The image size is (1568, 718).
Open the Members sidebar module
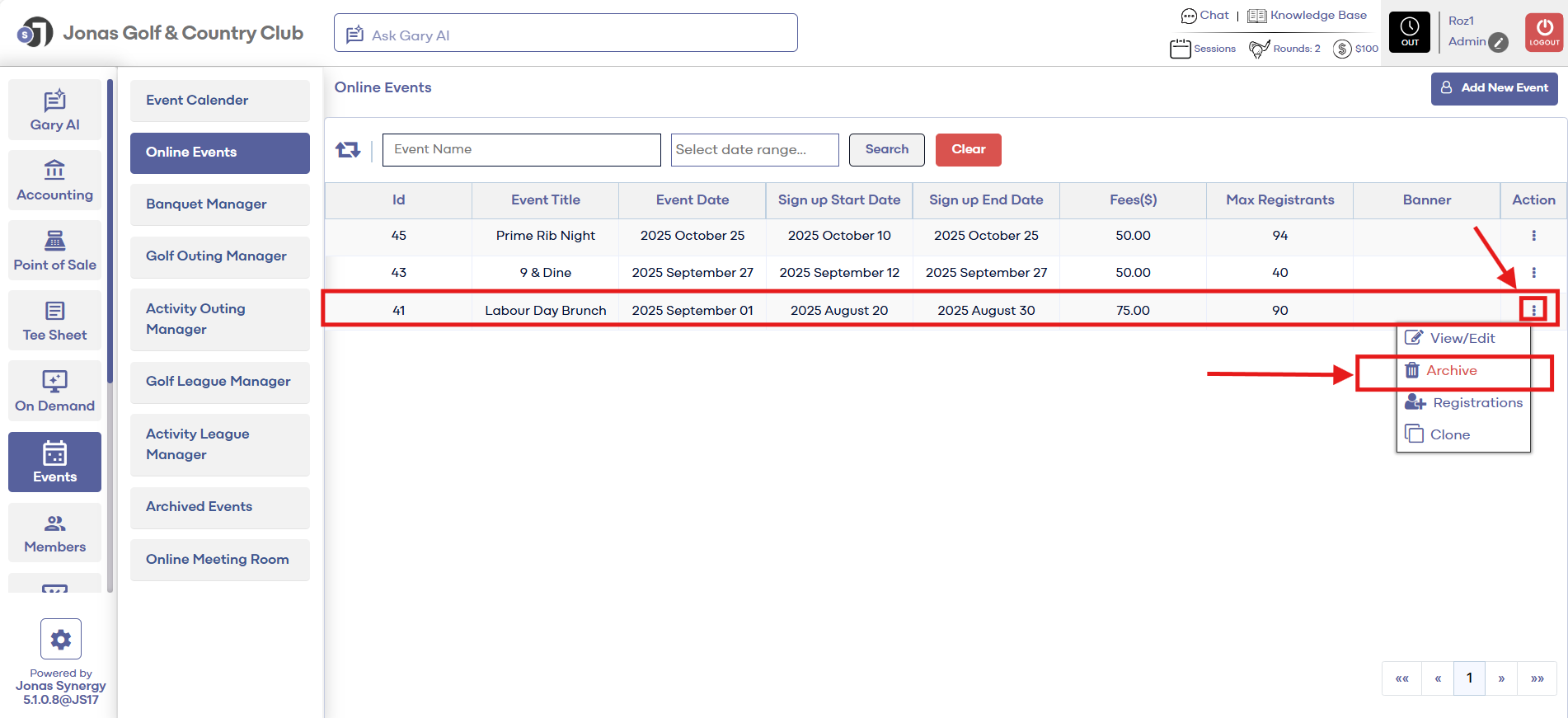pos(54,533)
